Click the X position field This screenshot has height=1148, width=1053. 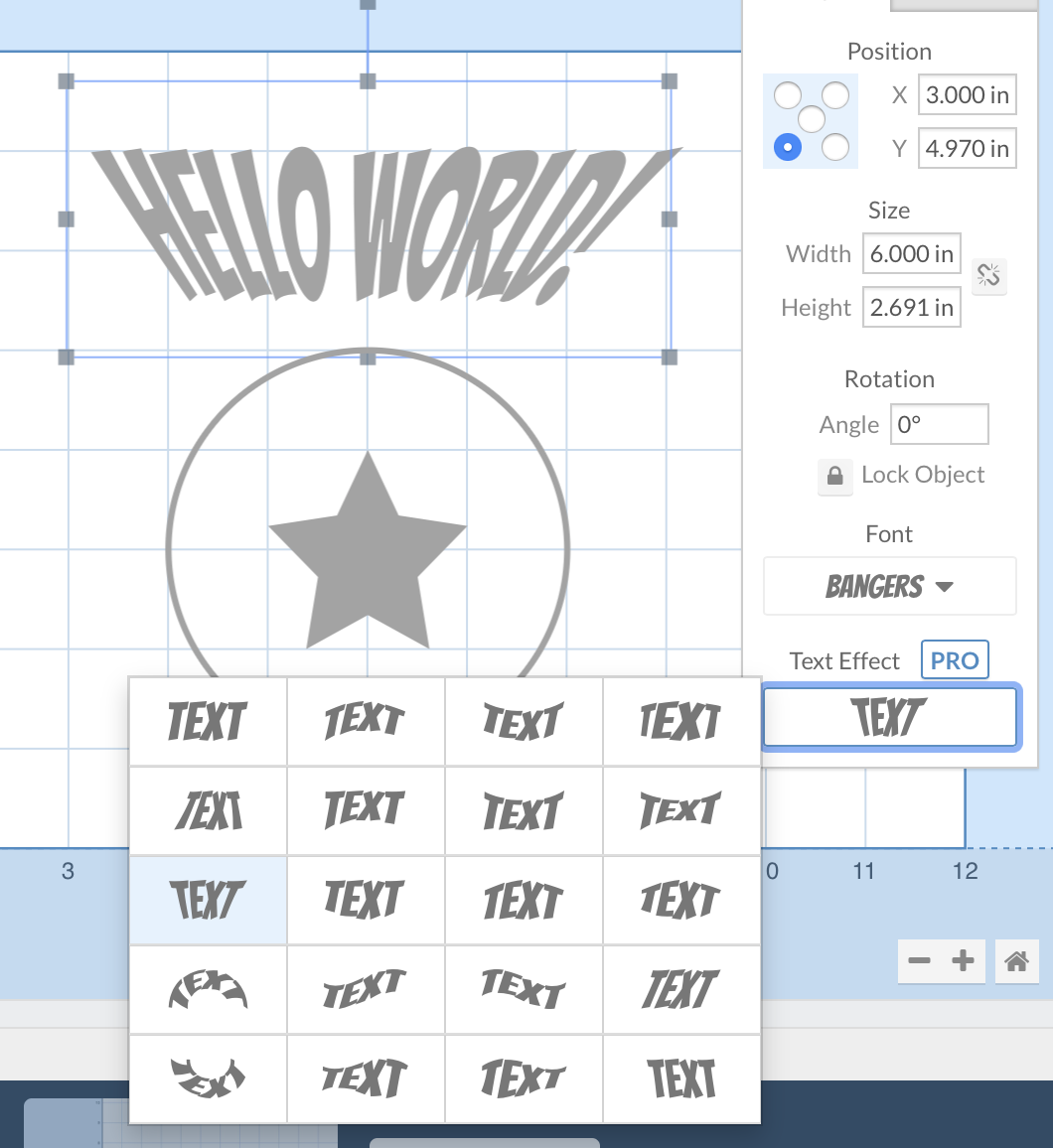968,94
